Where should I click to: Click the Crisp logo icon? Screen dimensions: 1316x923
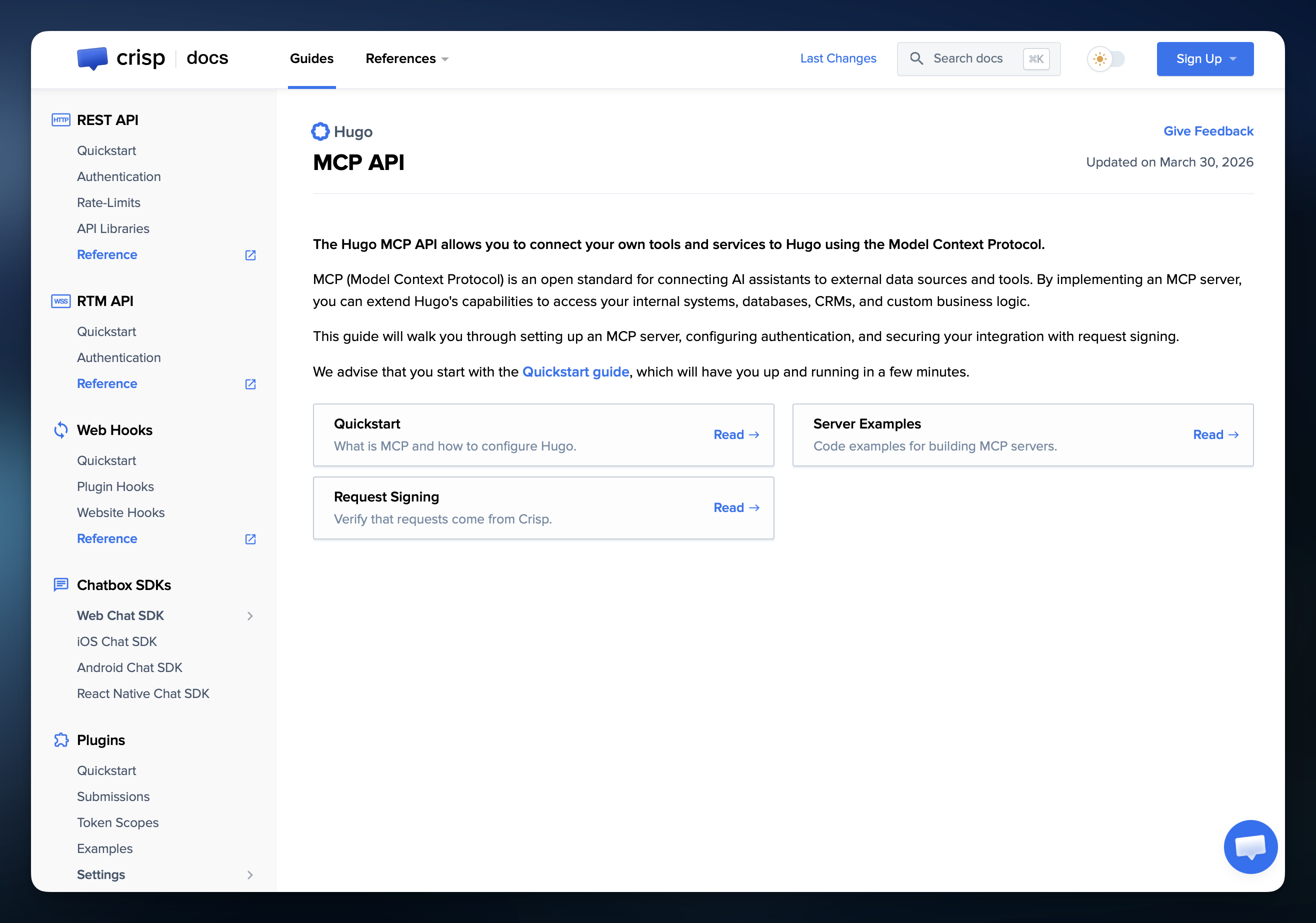[93, 58]
